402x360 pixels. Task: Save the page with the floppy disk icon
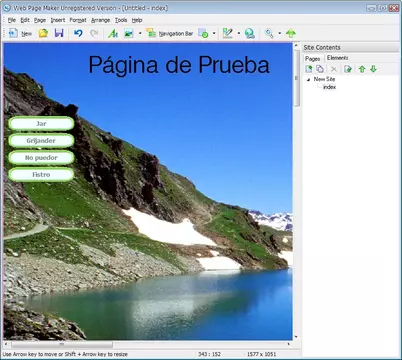point(59,33)
